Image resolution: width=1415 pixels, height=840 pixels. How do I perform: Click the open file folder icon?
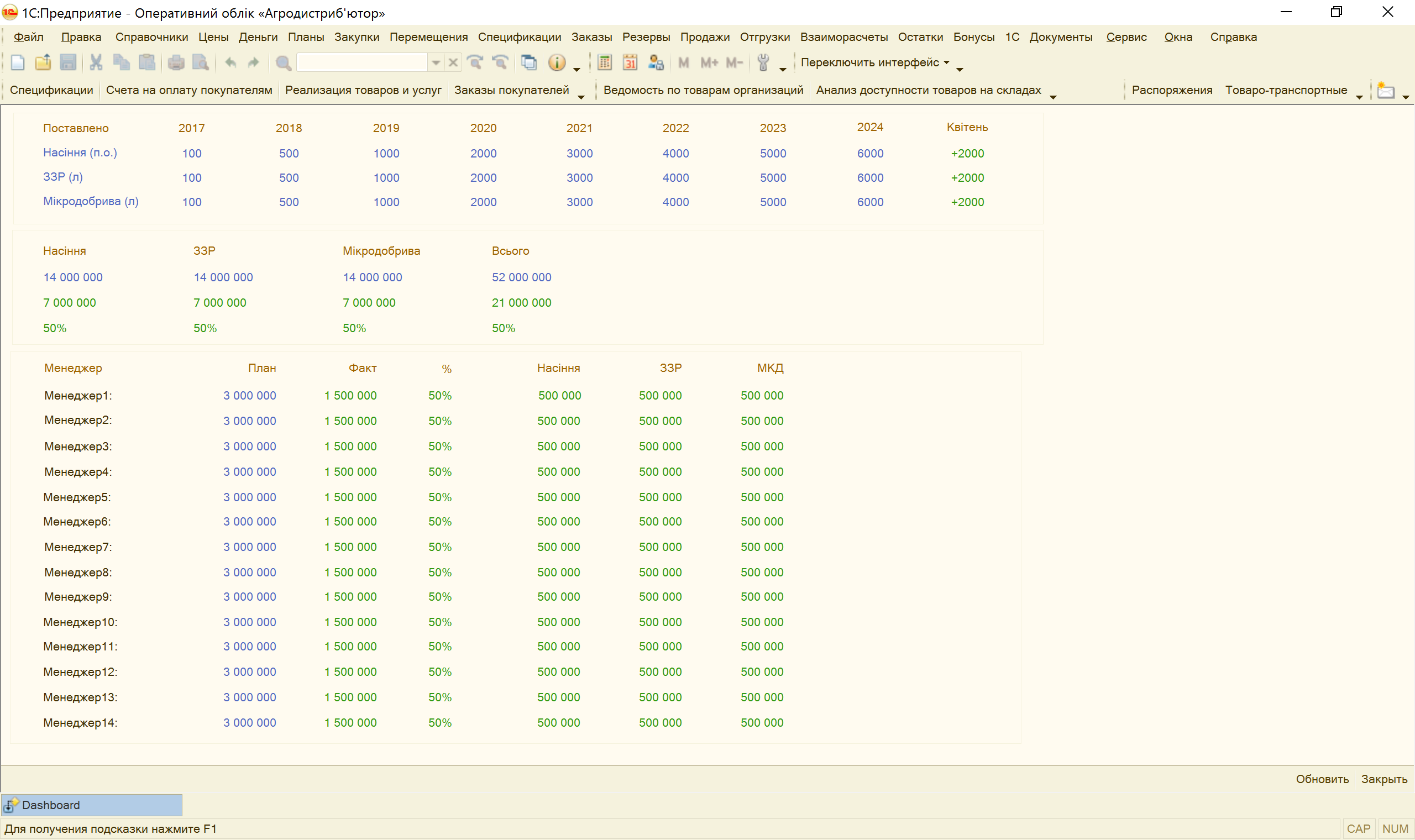click(43, 62)
